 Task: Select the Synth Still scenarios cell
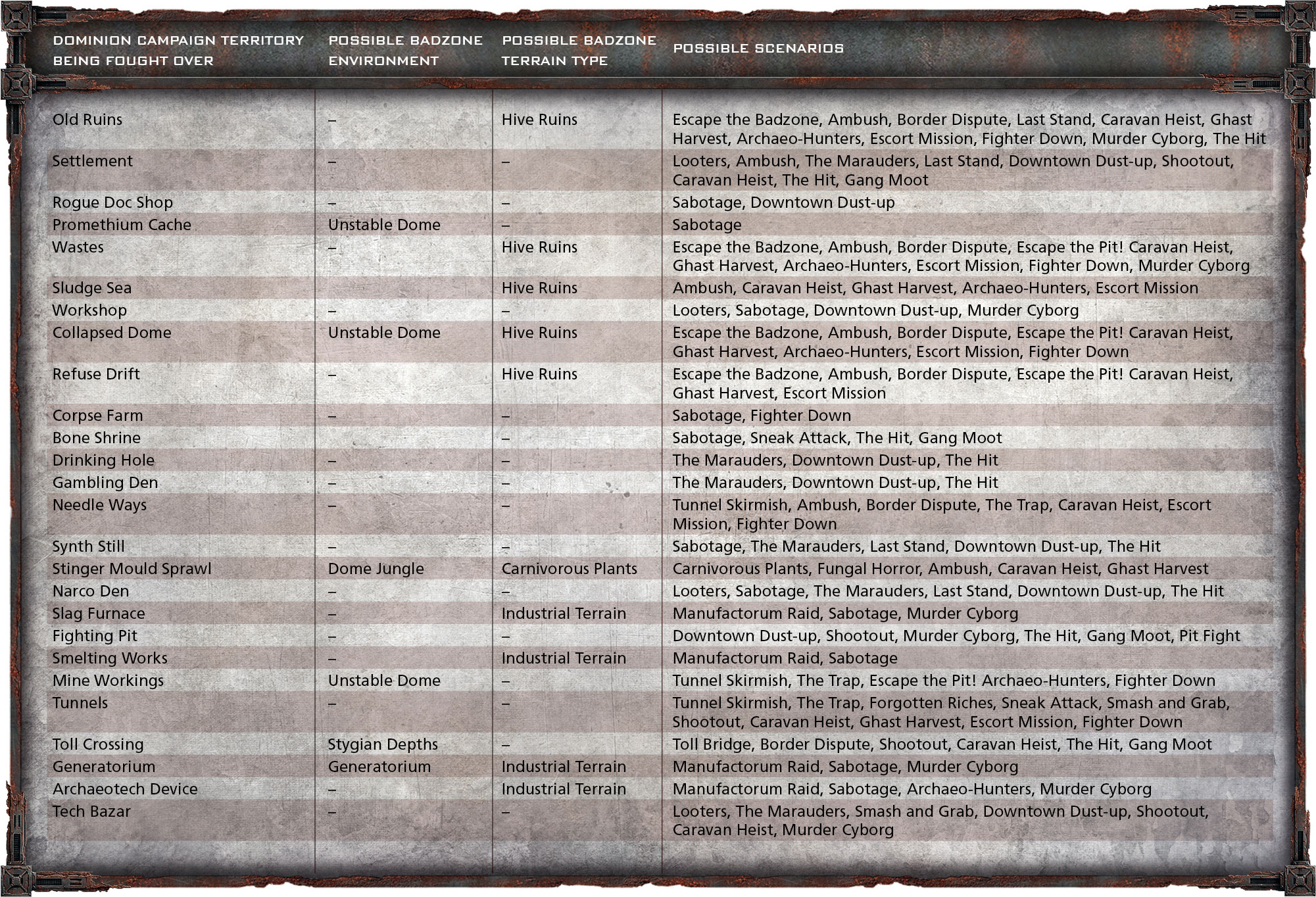click(x=917, y=546)
